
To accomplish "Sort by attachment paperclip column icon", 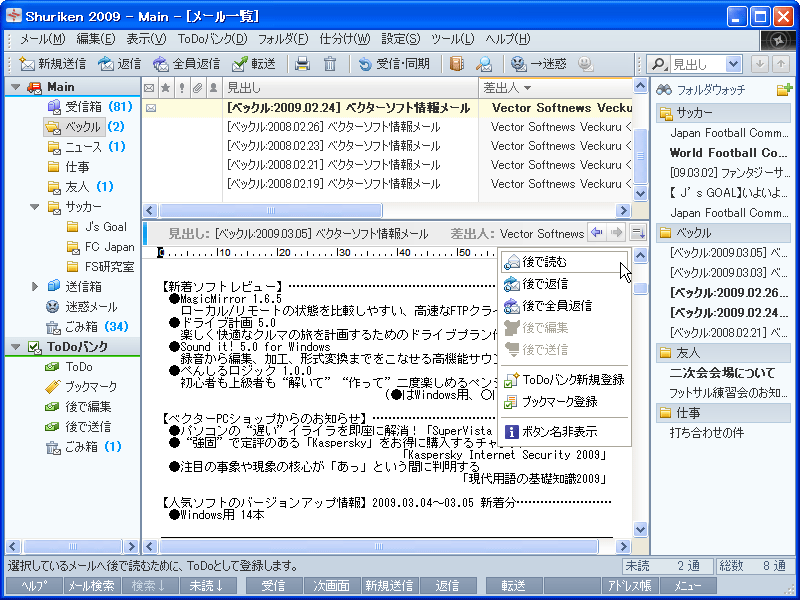I will (x=197, y=88).
